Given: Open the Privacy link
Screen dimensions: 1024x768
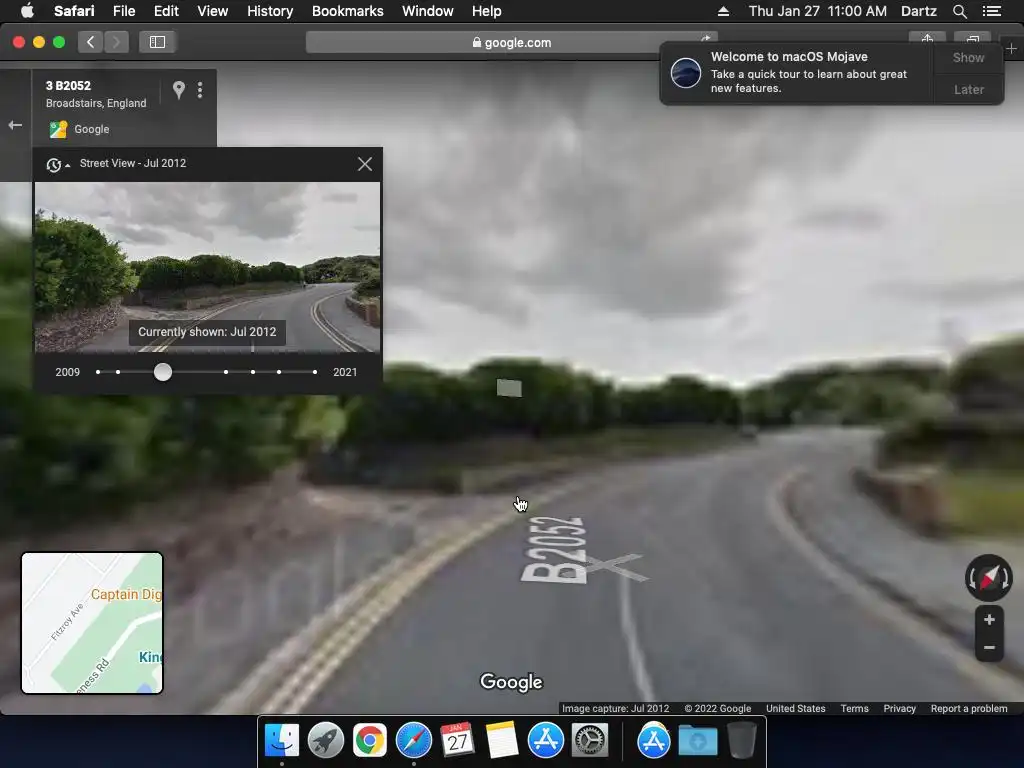Looking at the screenshot, I should 899,709.
